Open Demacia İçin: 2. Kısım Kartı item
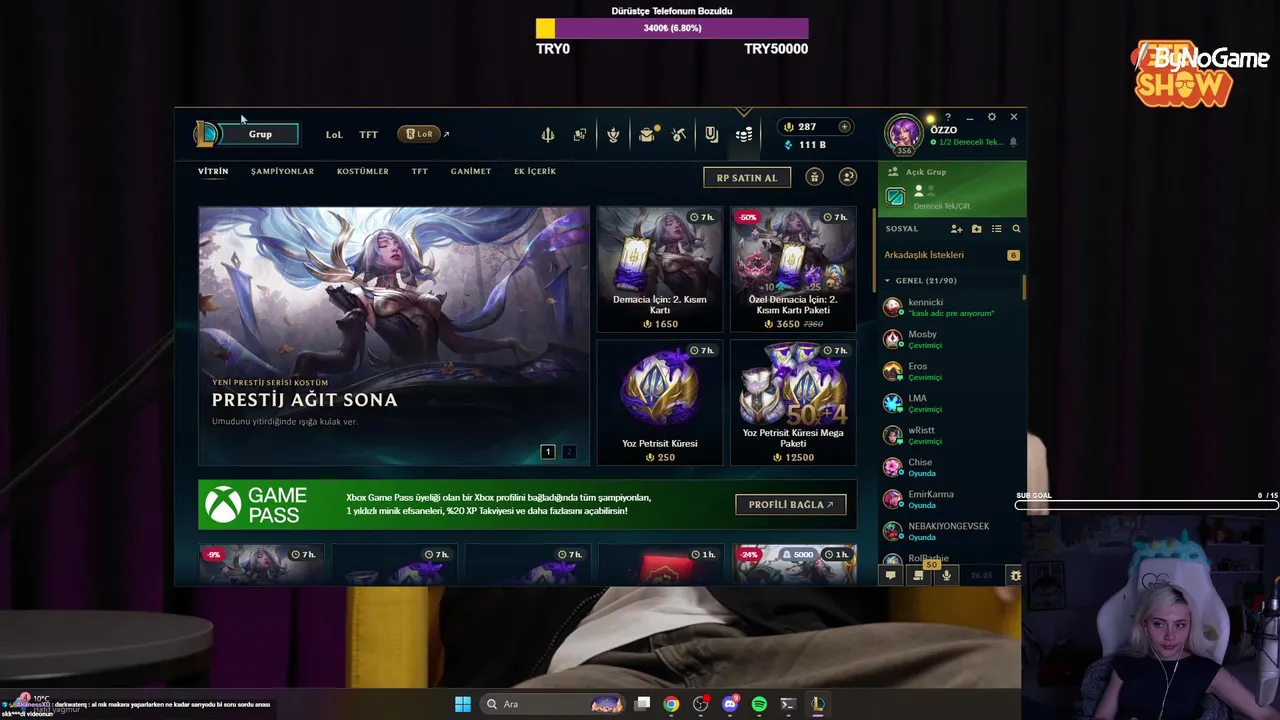This screenshot has width=1280, height=720. (x=660, y=269)
